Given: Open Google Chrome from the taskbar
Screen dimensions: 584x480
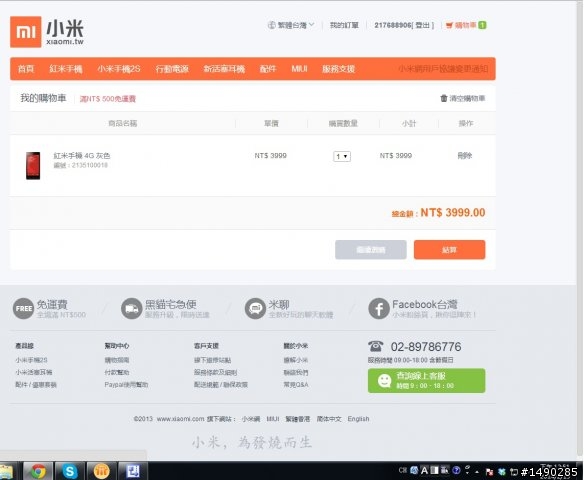Looking at the screenshot, I should tap(38, 471).
